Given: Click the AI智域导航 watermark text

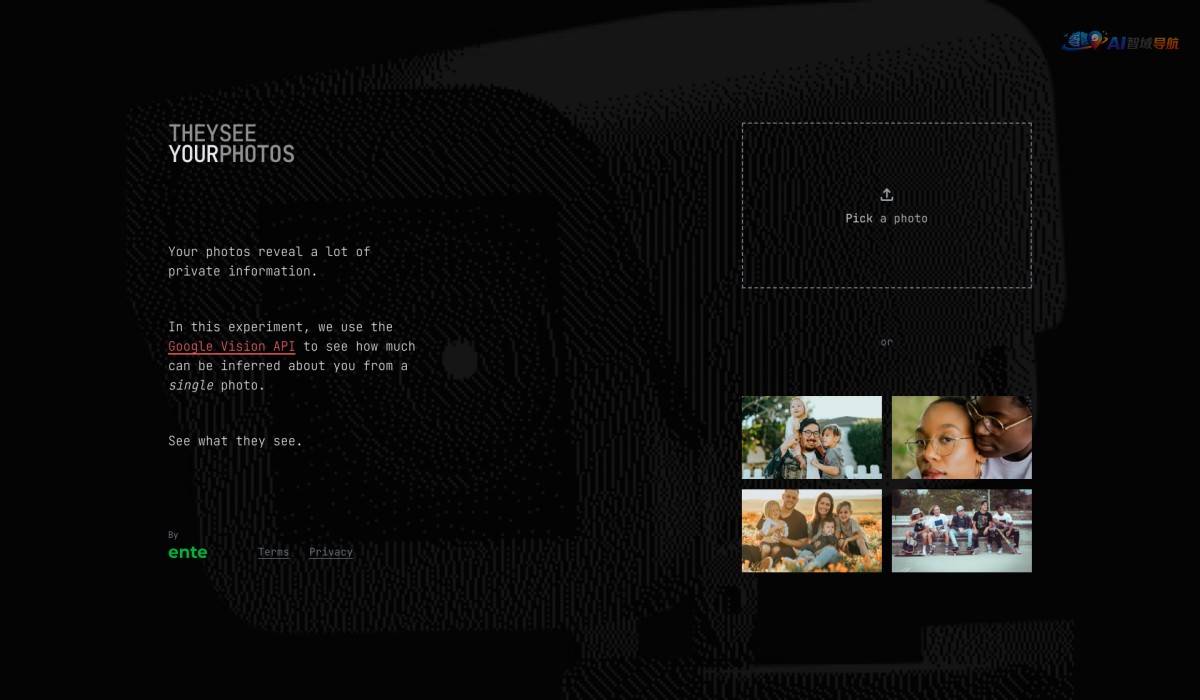Looking at the screenshot, I should [x=1143, y=43].
